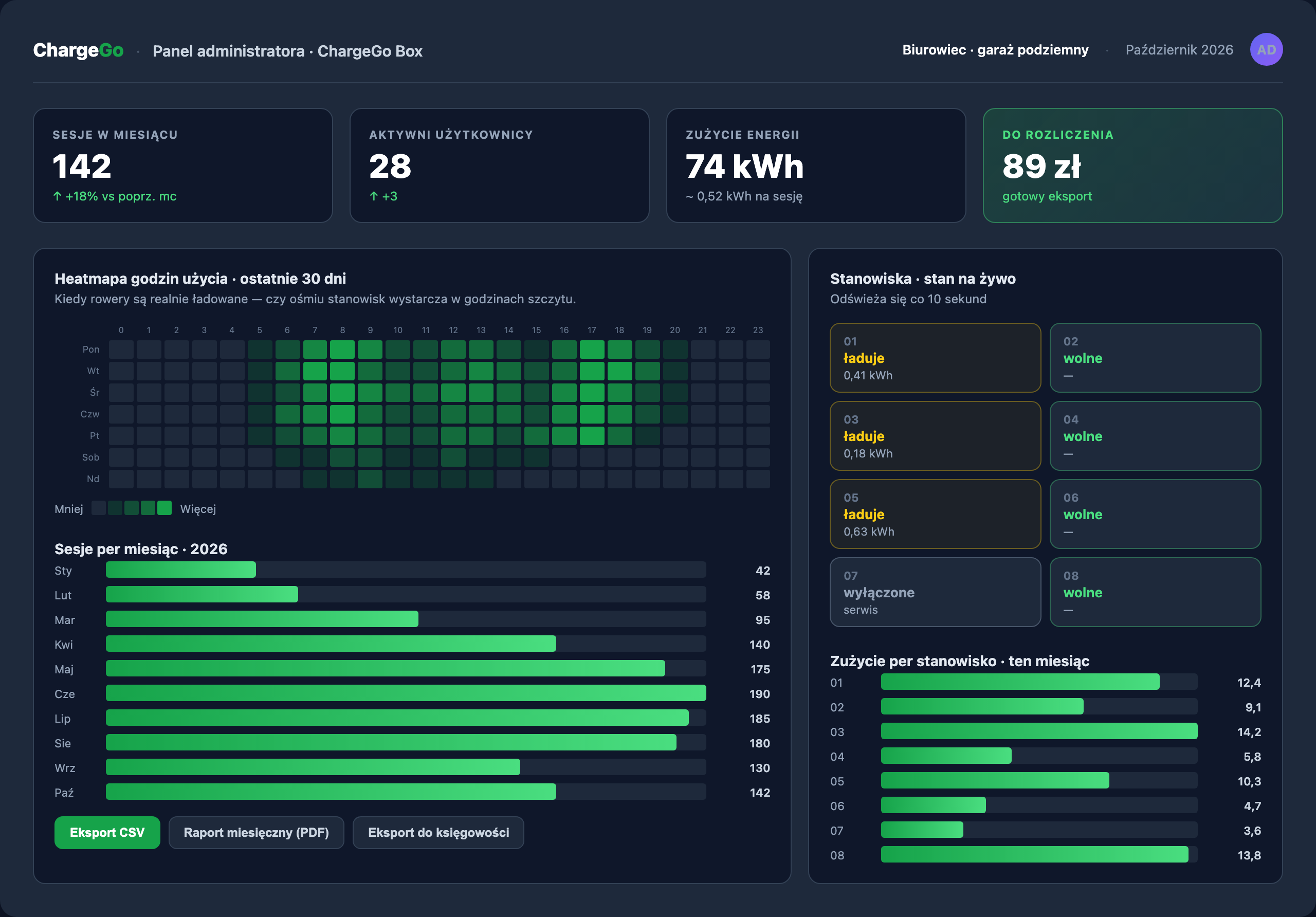Click the Sty sessions bar

click(x=180, y=570)
